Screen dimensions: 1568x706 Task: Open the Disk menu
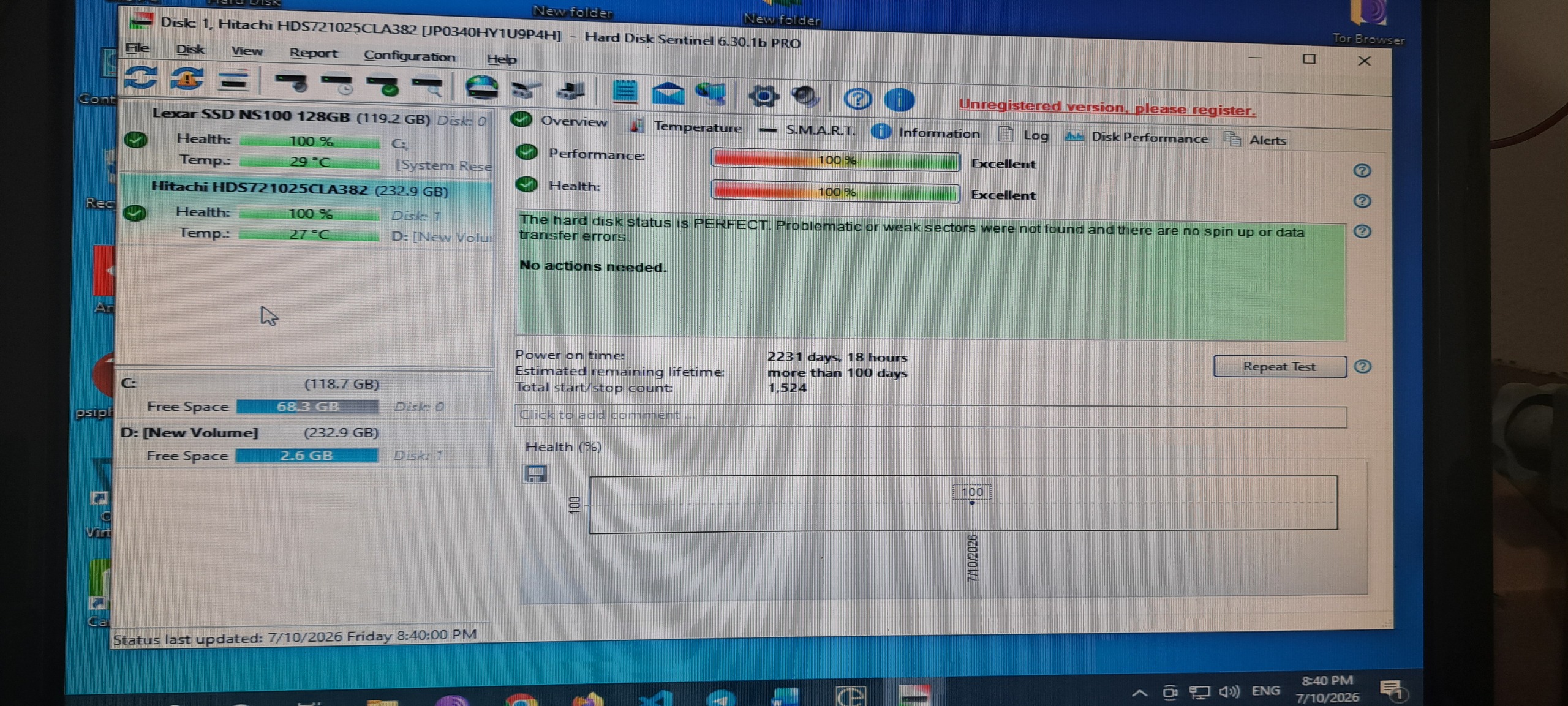[x=190, y=49]
